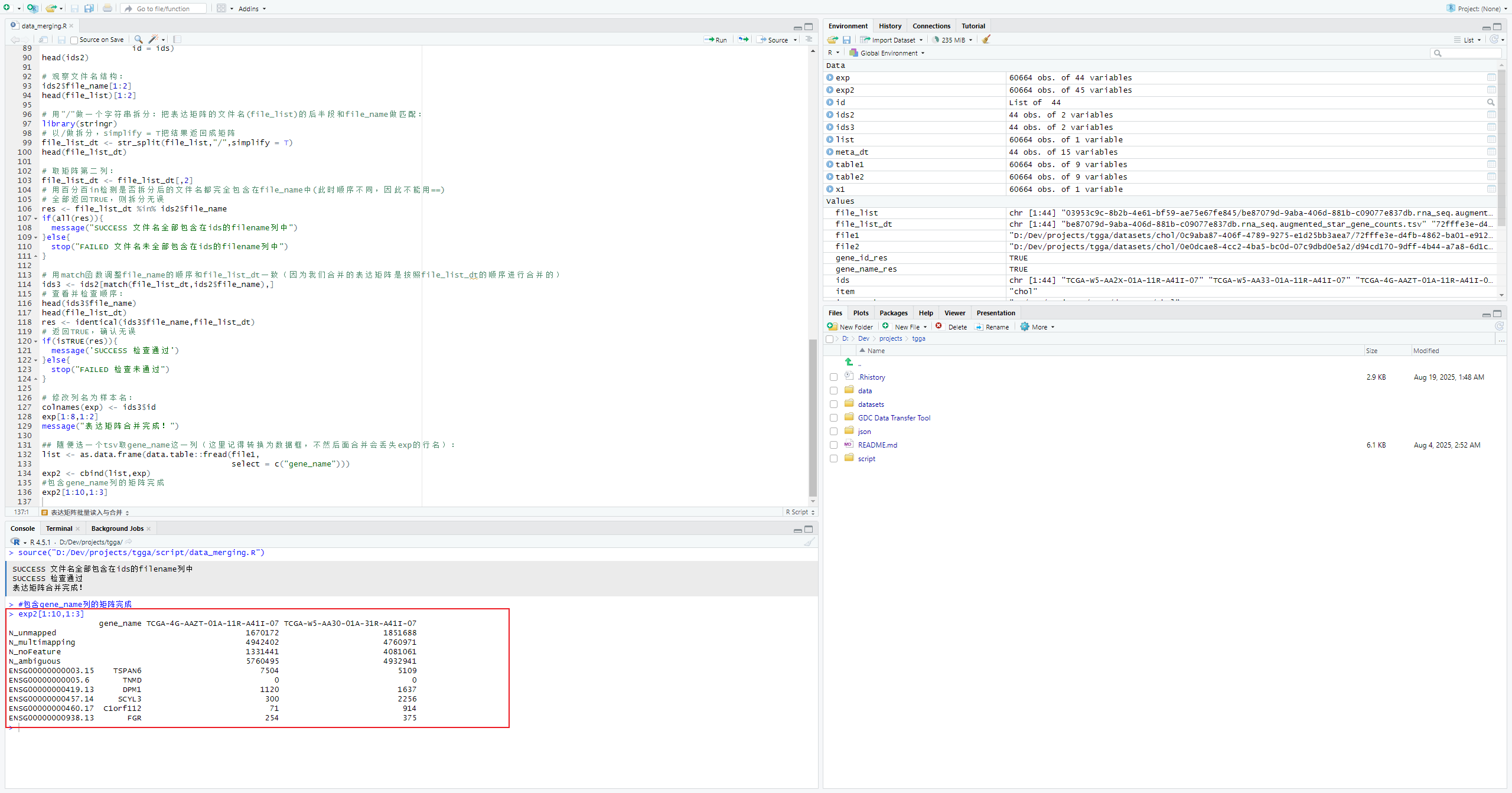Check README.md file checkbox
The image size is (1512, 793).
833,445
